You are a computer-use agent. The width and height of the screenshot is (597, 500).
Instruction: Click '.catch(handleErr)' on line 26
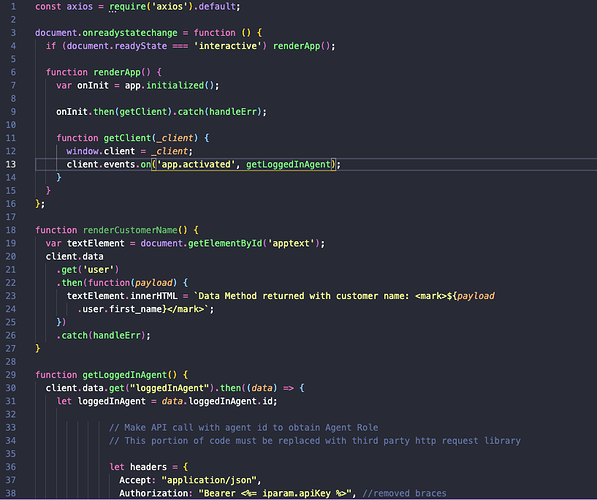coord(101,335)
